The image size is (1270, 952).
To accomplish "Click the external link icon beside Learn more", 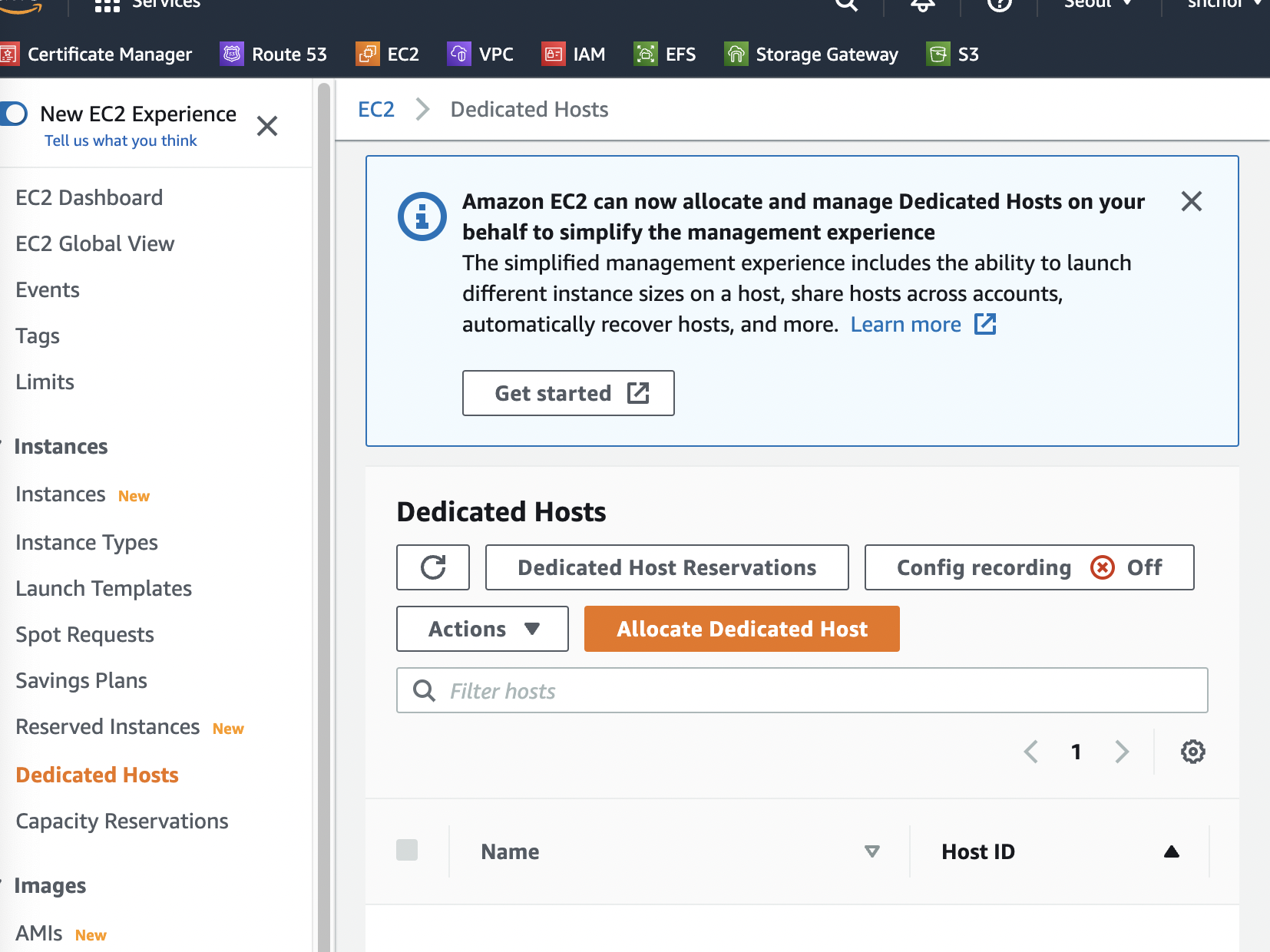I will click(985, 324).
